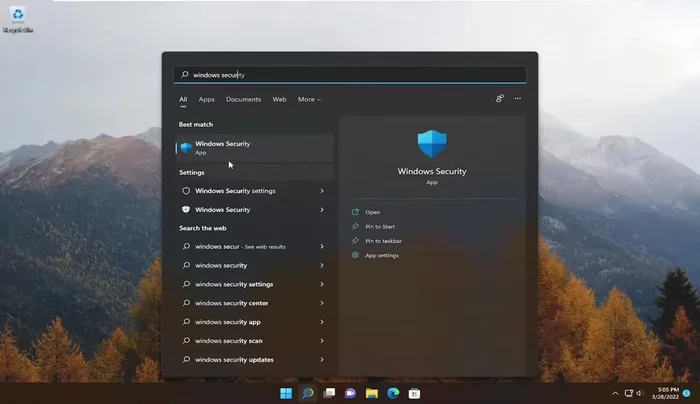Select the All search tab

coord(183,99)
